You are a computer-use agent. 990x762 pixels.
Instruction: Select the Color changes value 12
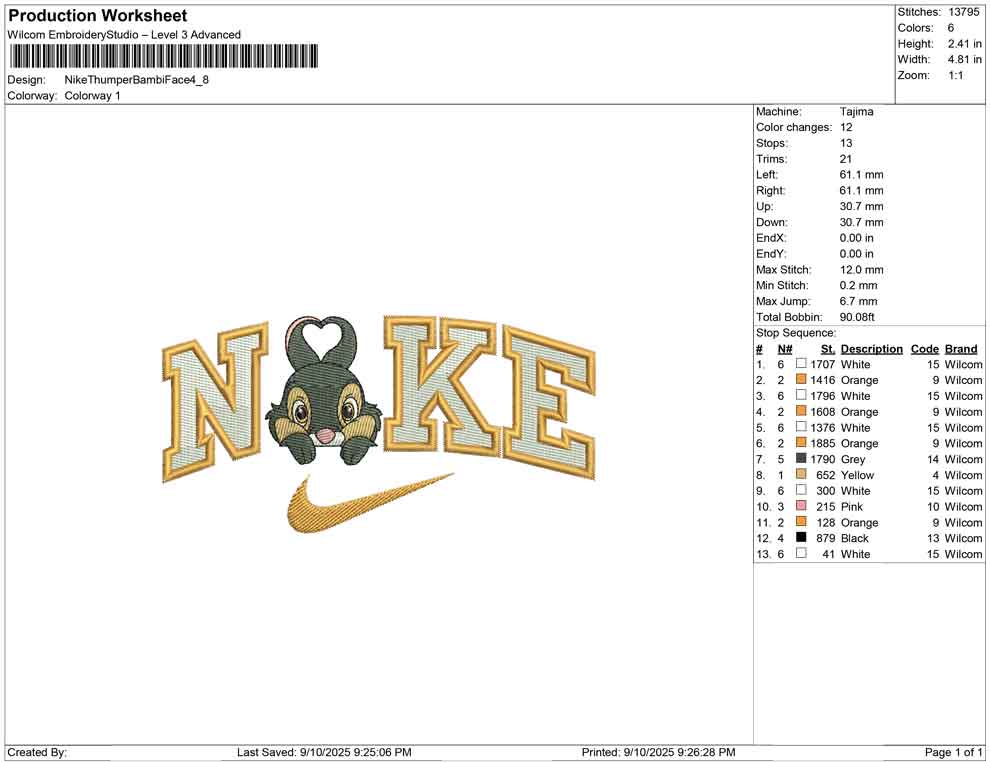point(846,128)
